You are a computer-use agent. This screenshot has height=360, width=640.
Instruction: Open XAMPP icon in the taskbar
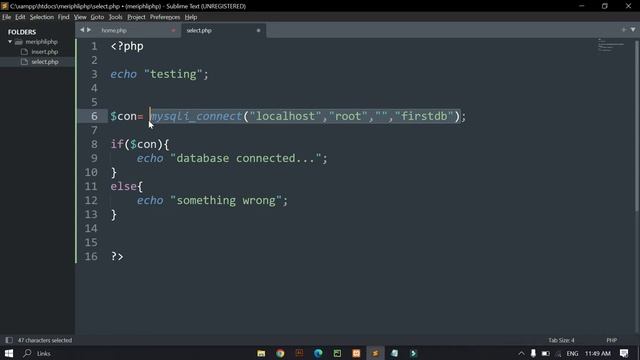356,353
